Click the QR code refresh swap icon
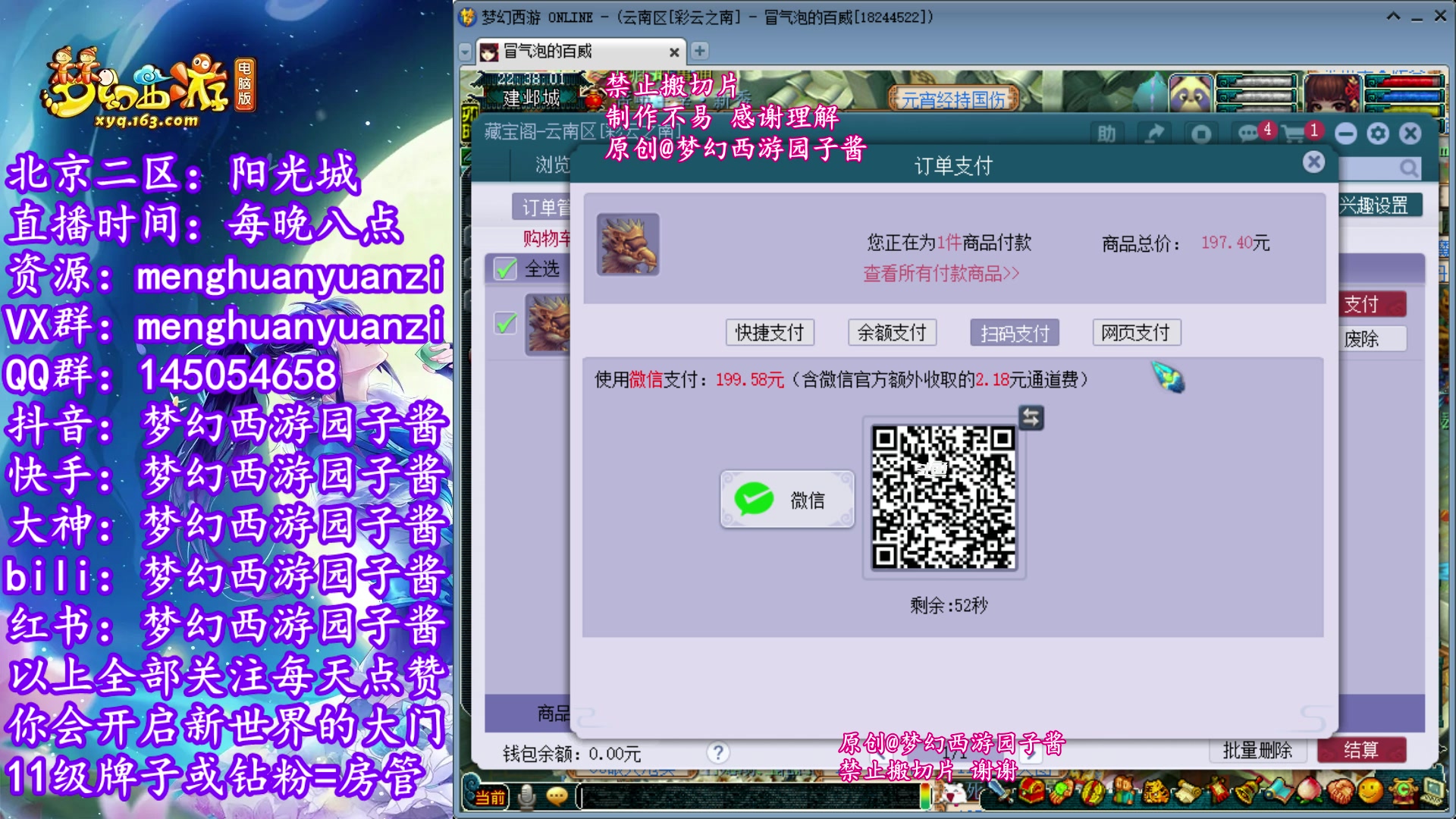 click(x=1031, y=417)
